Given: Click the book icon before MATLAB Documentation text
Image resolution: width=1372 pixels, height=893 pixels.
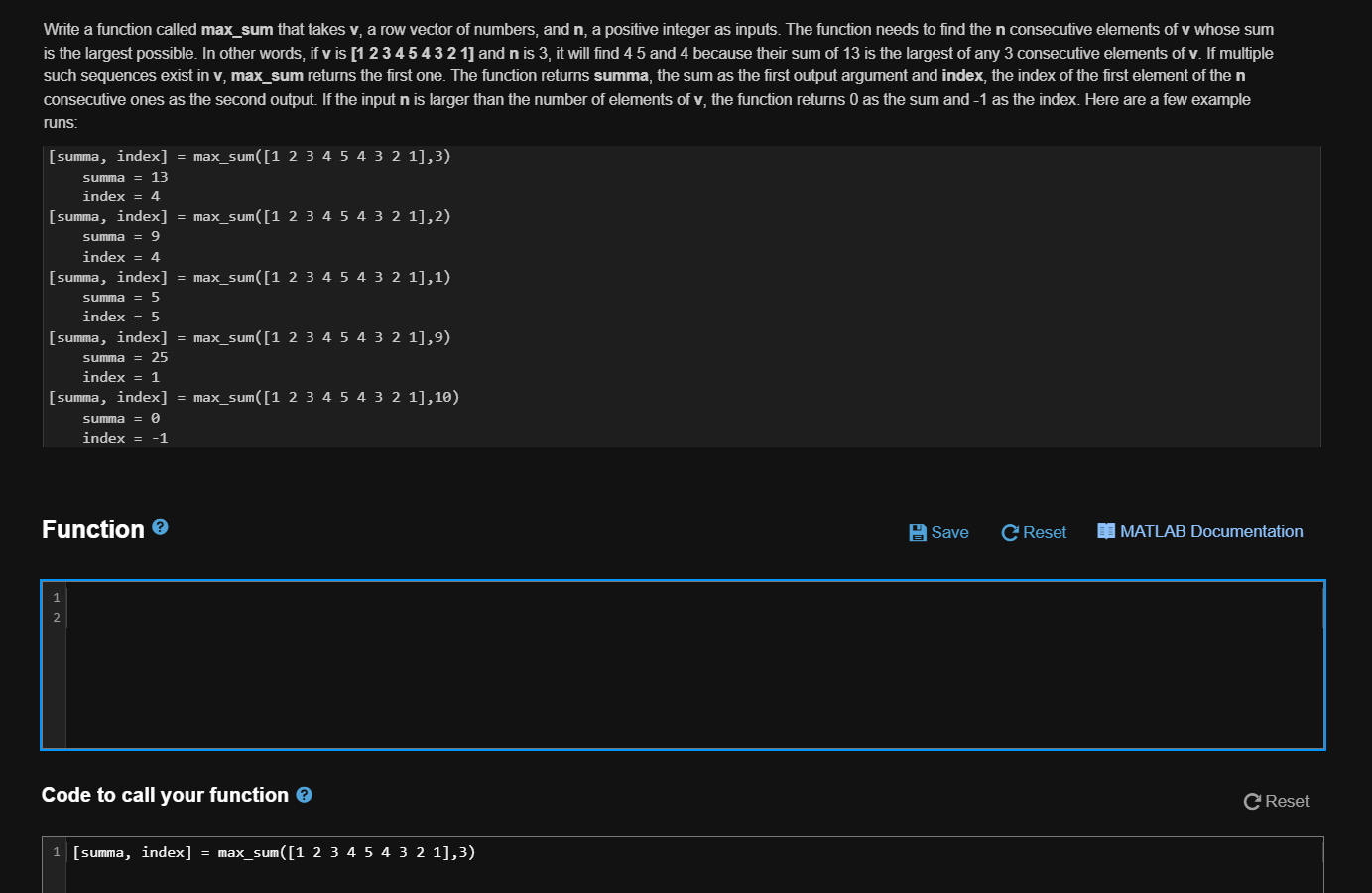Looking at the screenshot, I should pos(1104,531).
